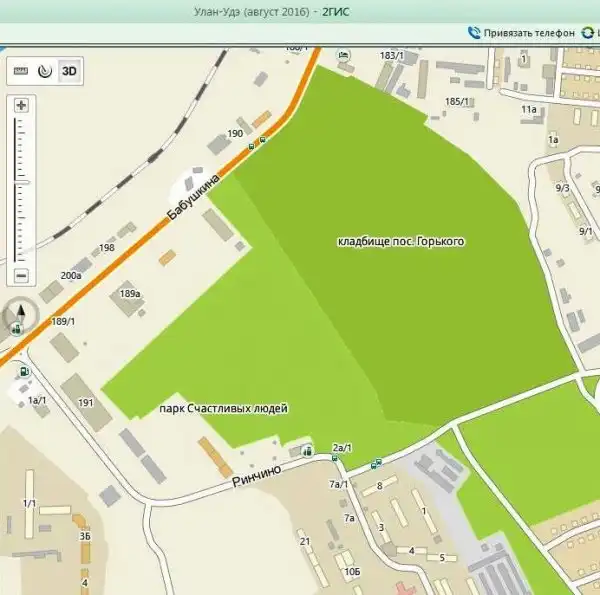Select the ruler measurement tool

click(22, 71)
